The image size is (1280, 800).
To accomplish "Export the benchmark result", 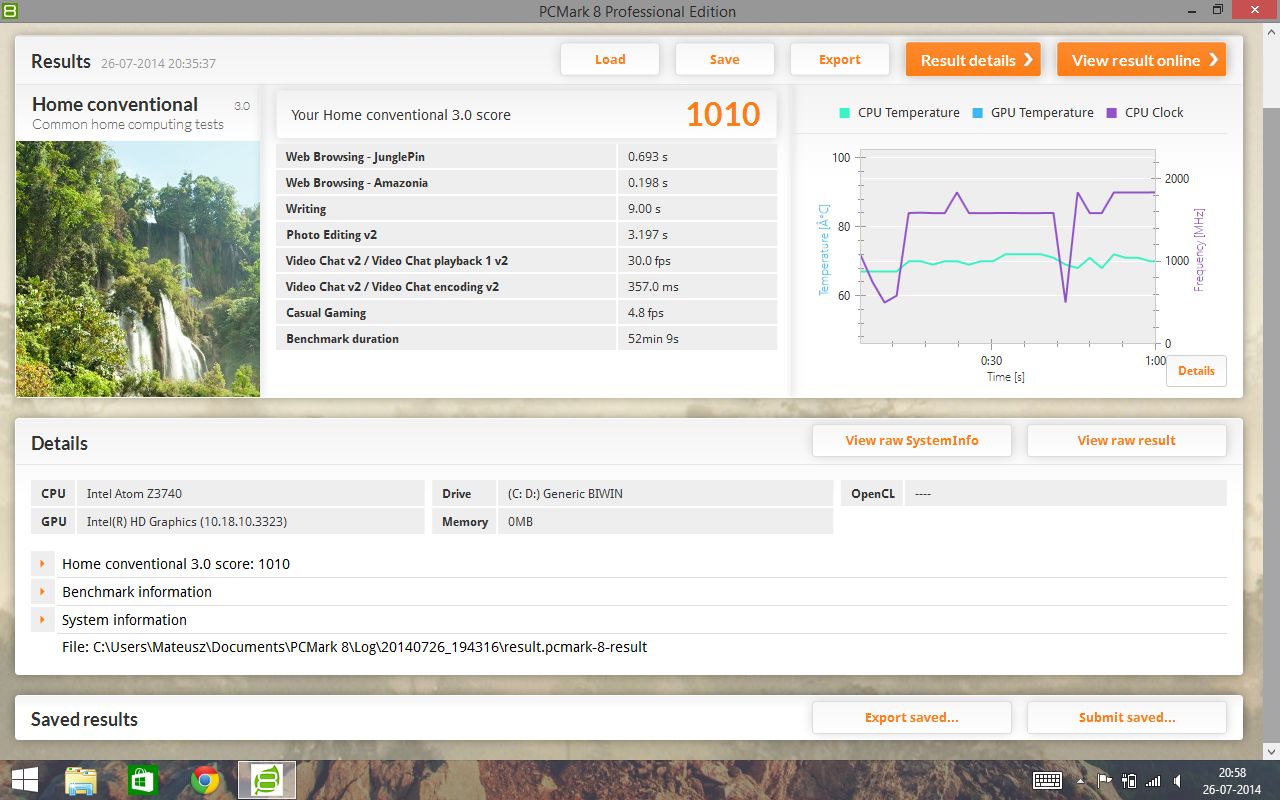I will [840, 59].
